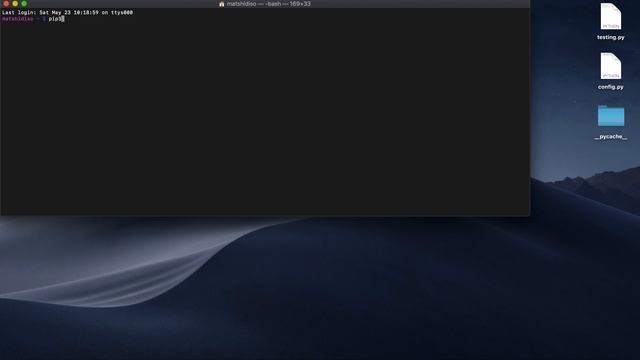Maximize the Terminal window with green button
This screenshot has width=640, height=360.
point(24,3)
